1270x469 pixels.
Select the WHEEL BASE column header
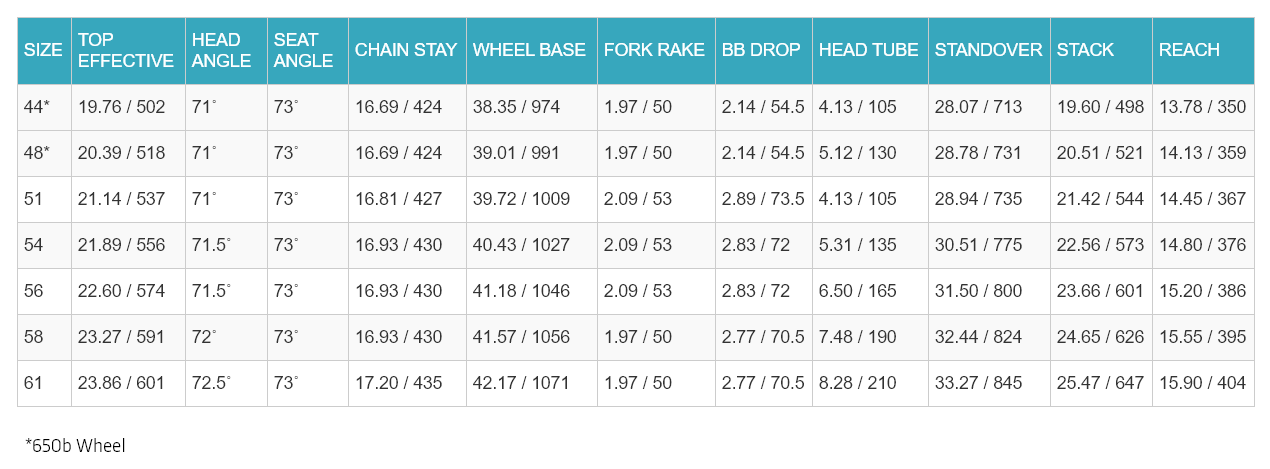tap(529, 50)
